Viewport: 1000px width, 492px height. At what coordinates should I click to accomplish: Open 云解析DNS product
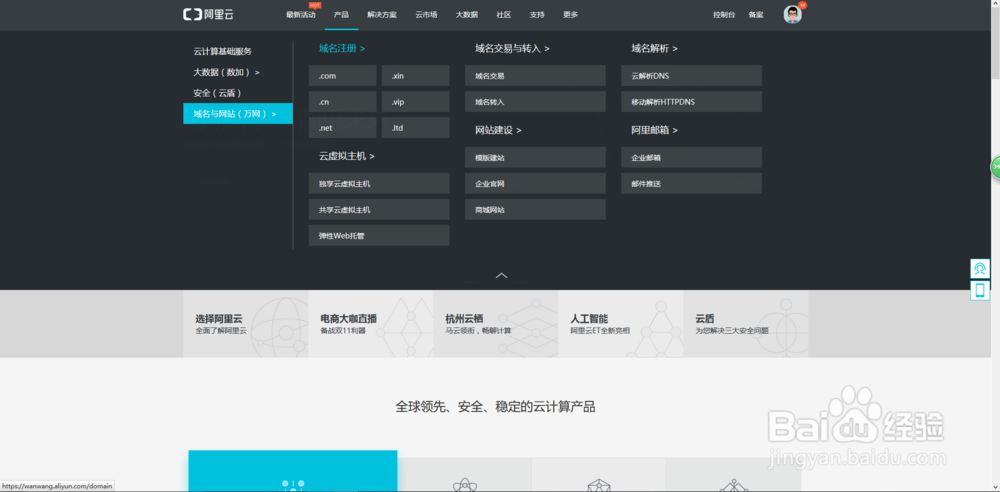[691, 75]
